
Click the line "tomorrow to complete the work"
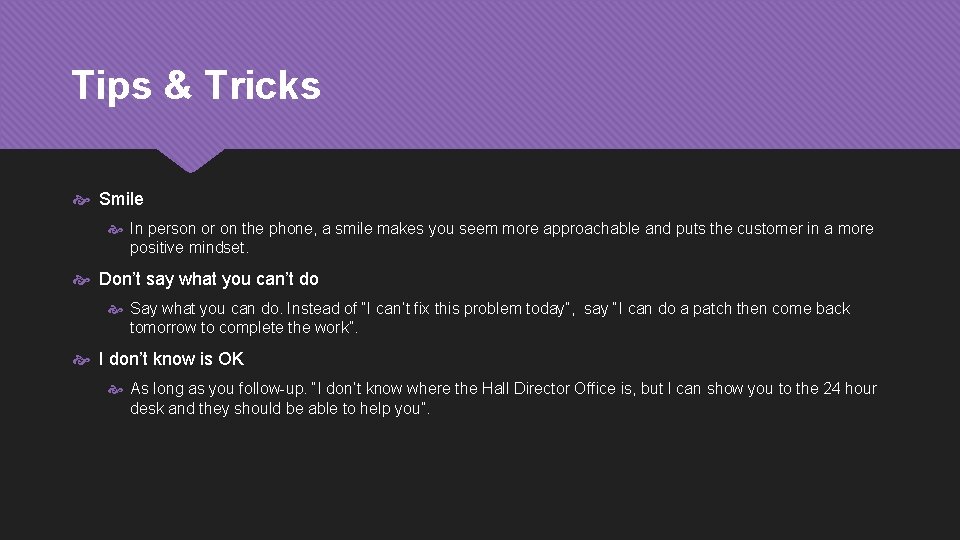pos(243,328)
